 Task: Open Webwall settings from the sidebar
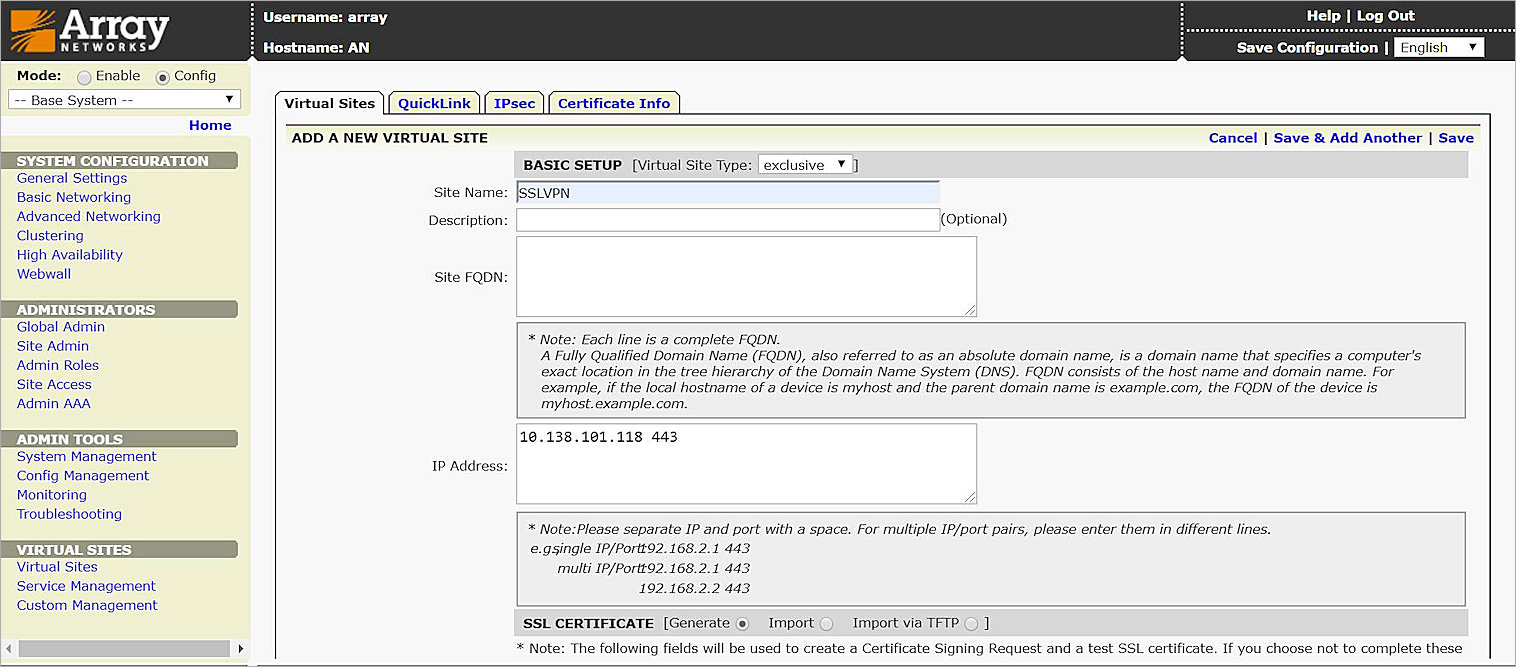(43, 273)
